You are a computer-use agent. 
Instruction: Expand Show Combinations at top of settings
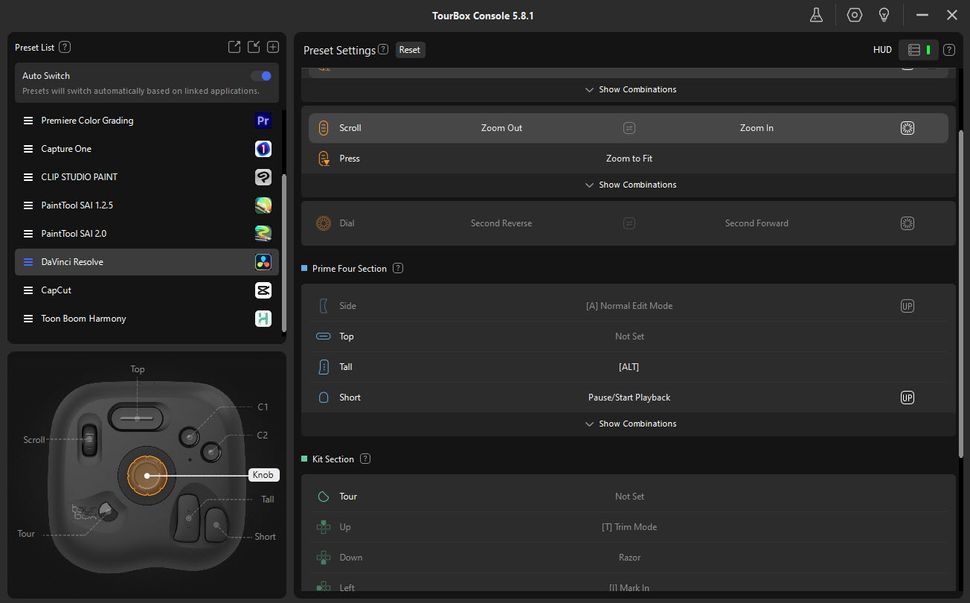tap(630, 90)
